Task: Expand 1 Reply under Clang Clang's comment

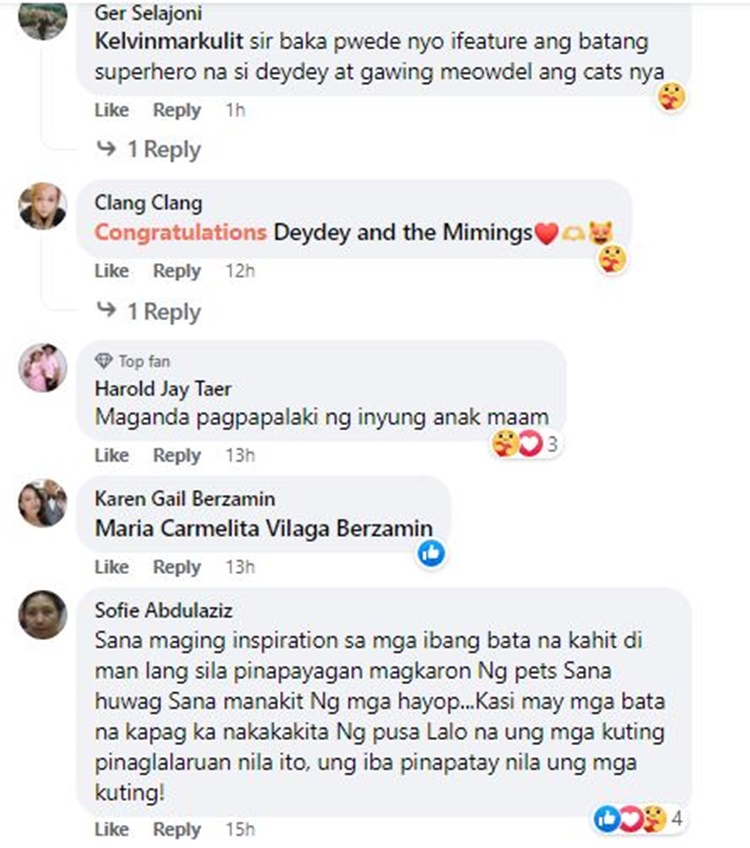Action: click(x=164, y=312)
